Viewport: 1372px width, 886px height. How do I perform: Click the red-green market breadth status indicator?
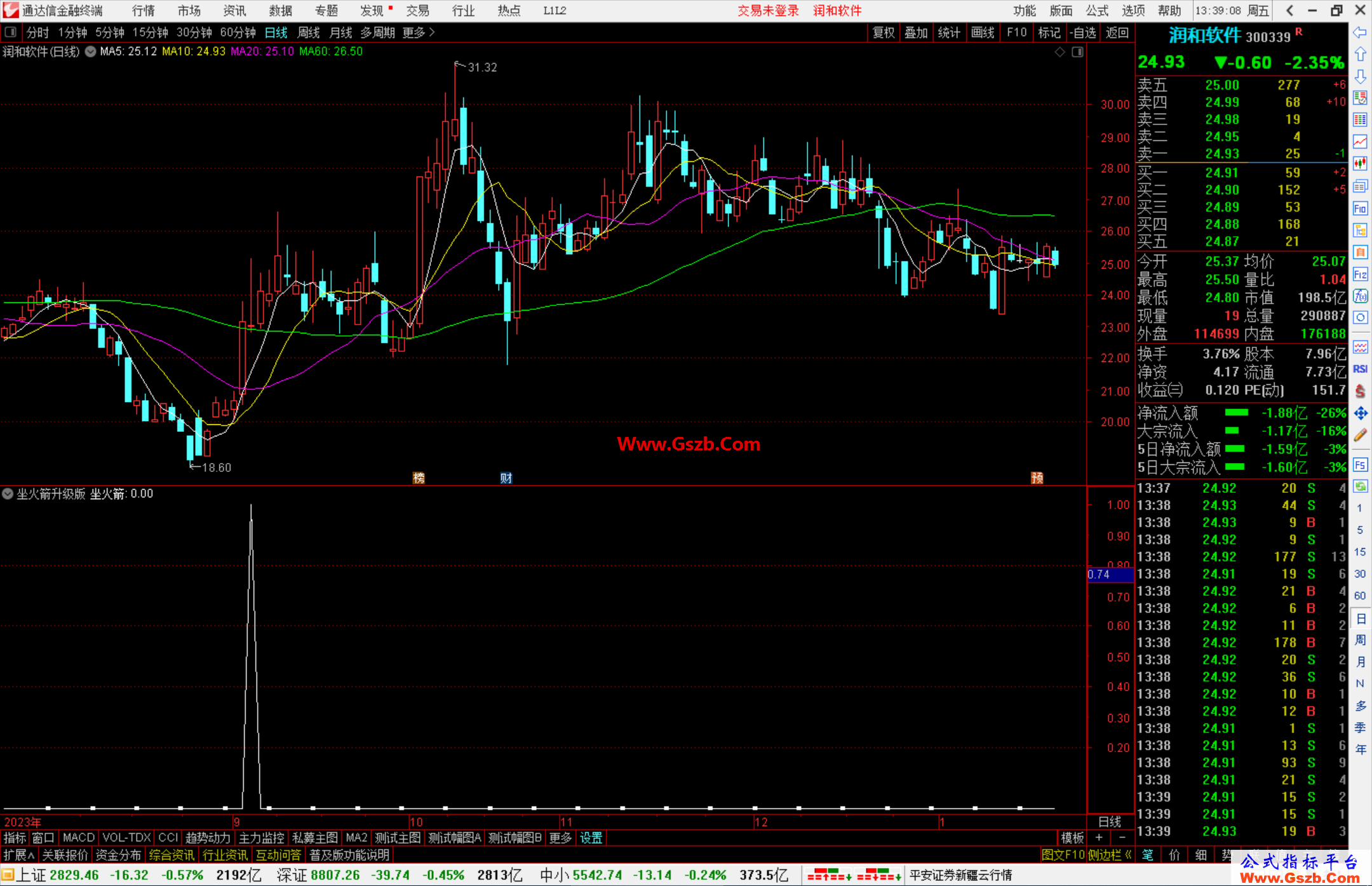point(854,875)
